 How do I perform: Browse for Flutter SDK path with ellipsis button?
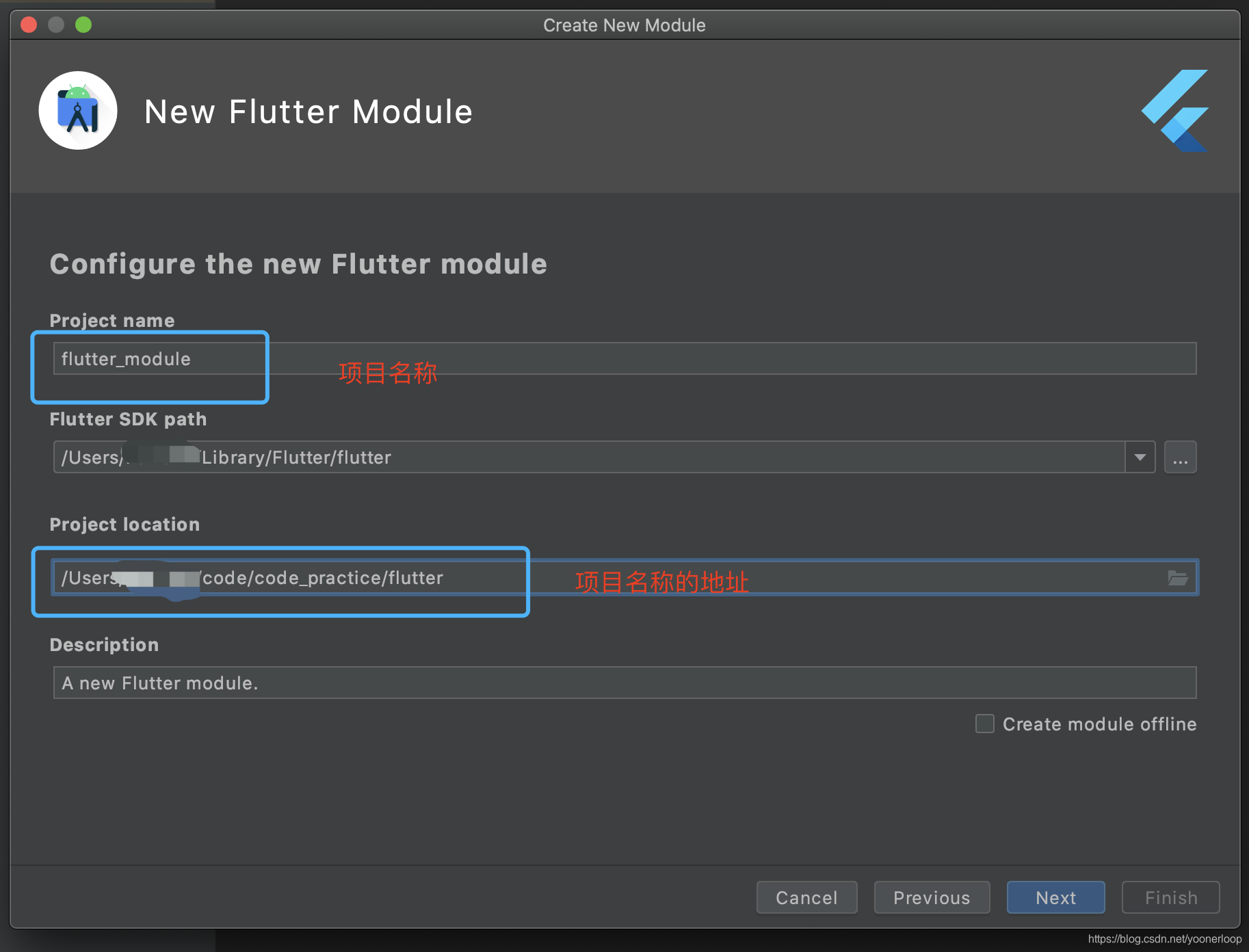(x=1180, y=457)
